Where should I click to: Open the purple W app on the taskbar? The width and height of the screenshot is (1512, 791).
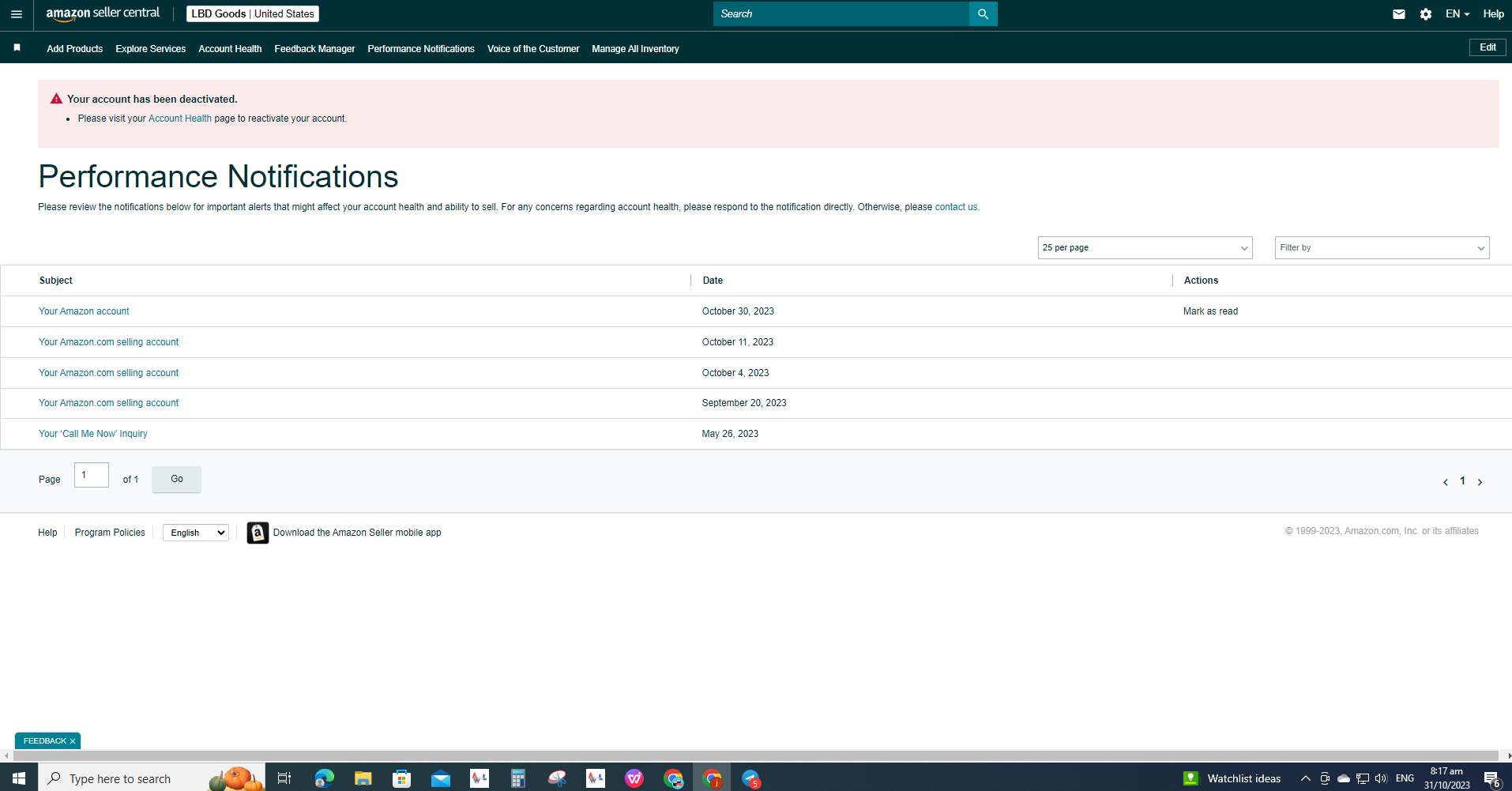(634, 778)
